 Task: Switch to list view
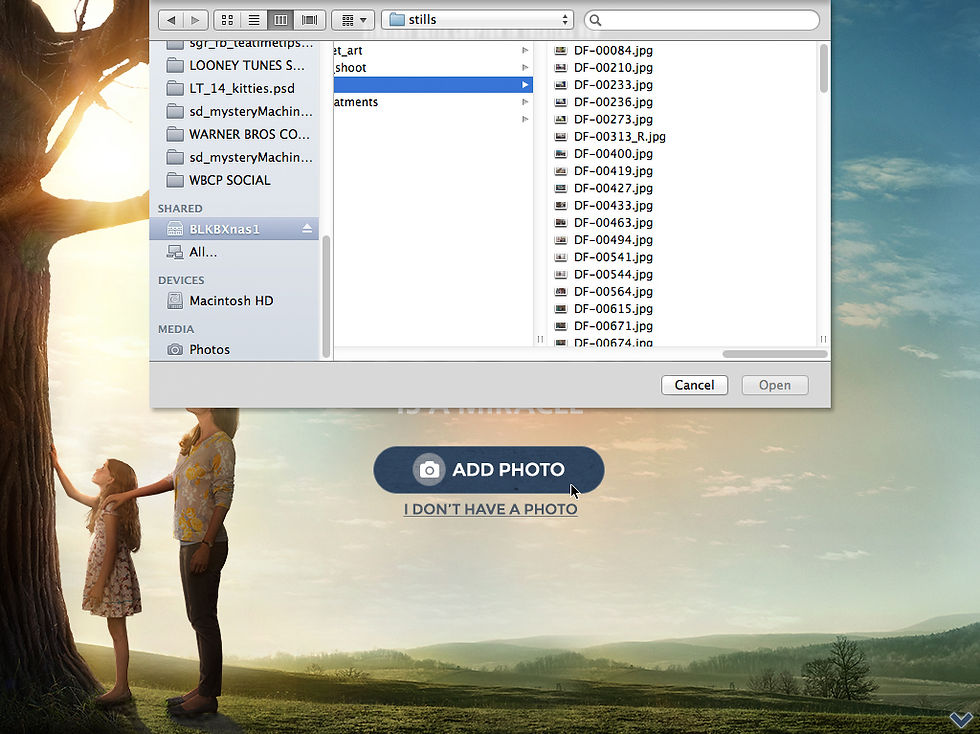254,20
